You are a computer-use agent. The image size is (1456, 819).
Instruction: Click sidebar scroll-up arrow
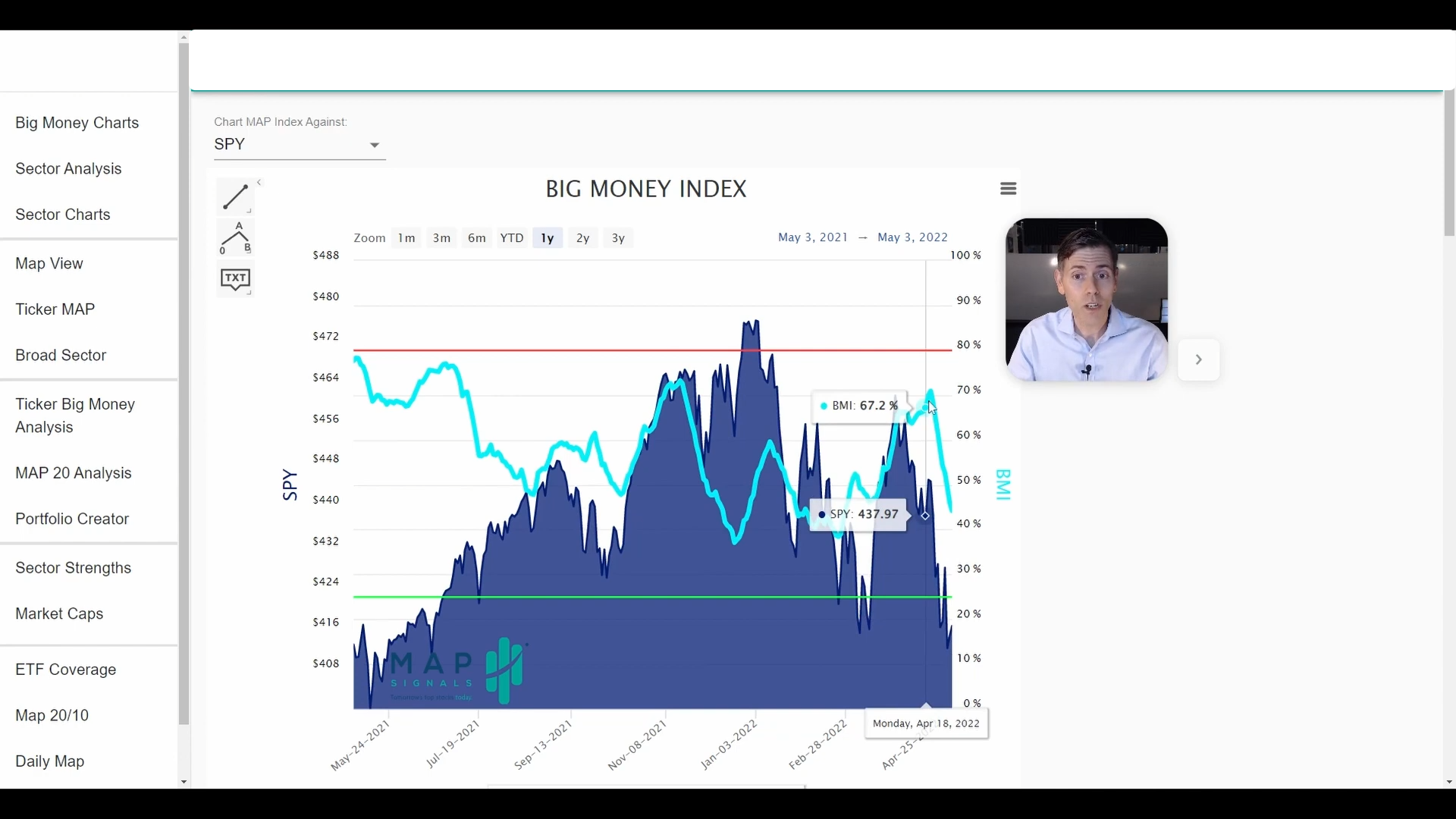[184, 36]
